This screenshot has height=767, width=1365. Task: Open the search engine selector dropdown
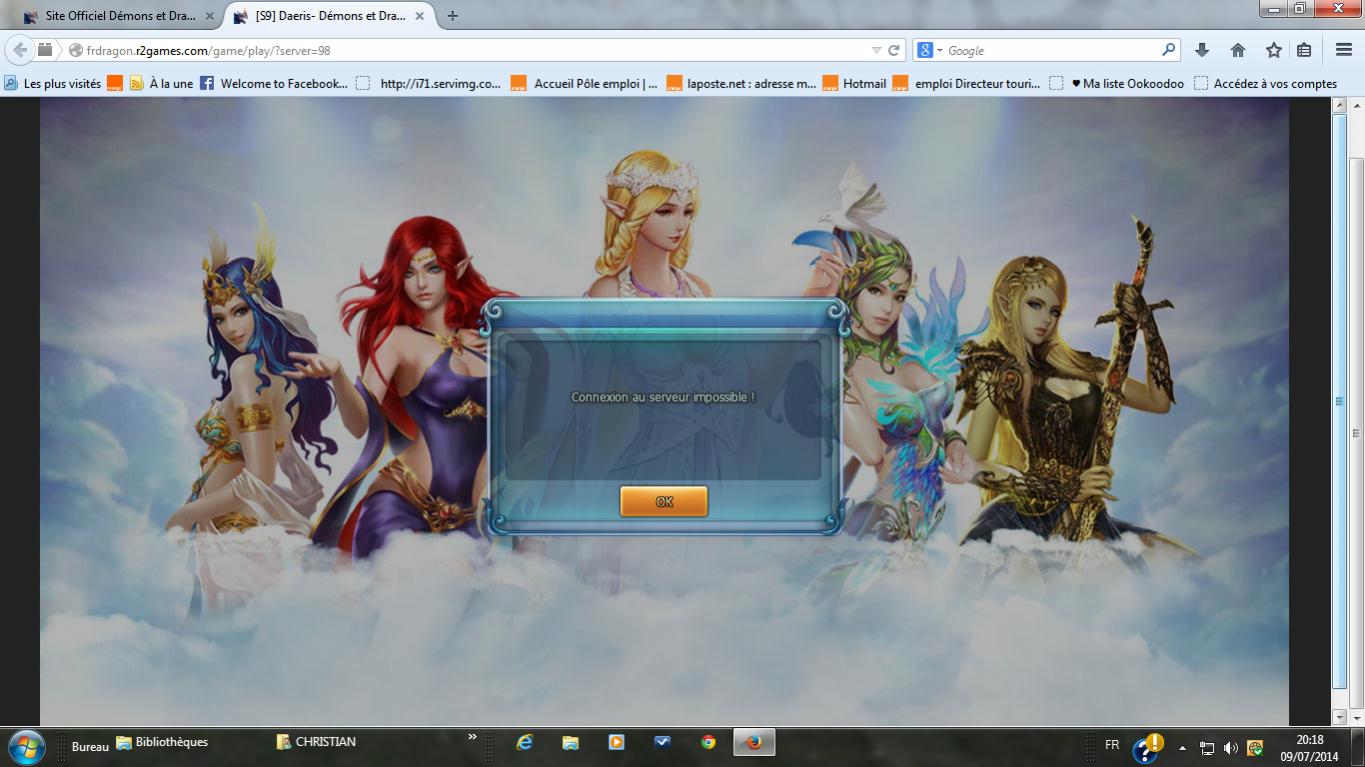[x=930, y=50]
